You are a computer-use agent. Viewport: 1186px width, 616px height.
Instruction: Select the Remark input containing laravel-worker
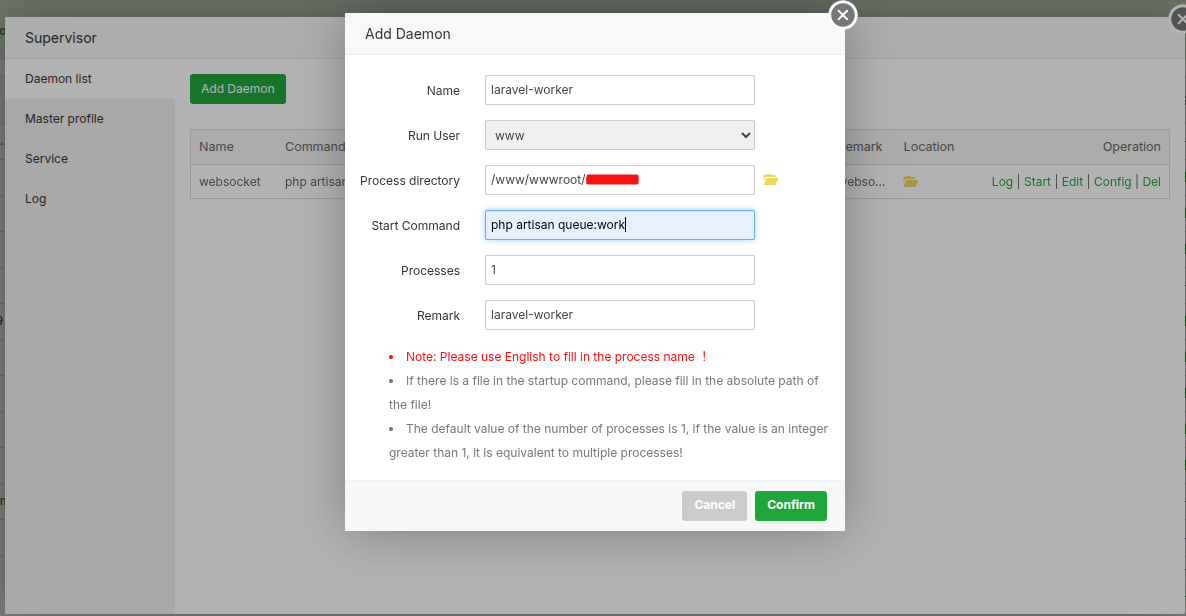(619, 314)
